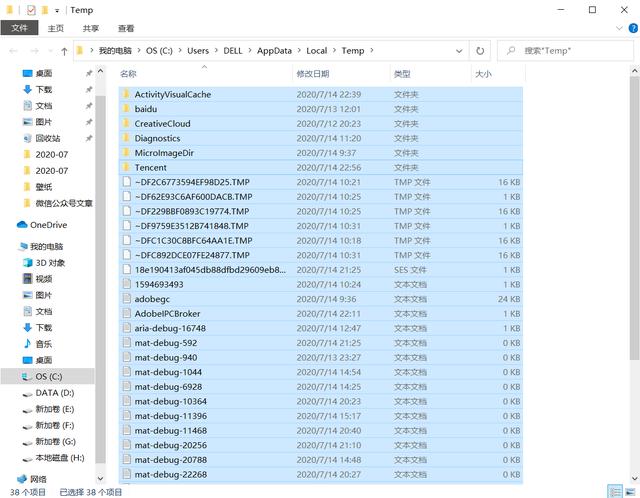The image size is (640, 498).
Task: Click OS (C:) in address breadcrumb
Action: 159,51
